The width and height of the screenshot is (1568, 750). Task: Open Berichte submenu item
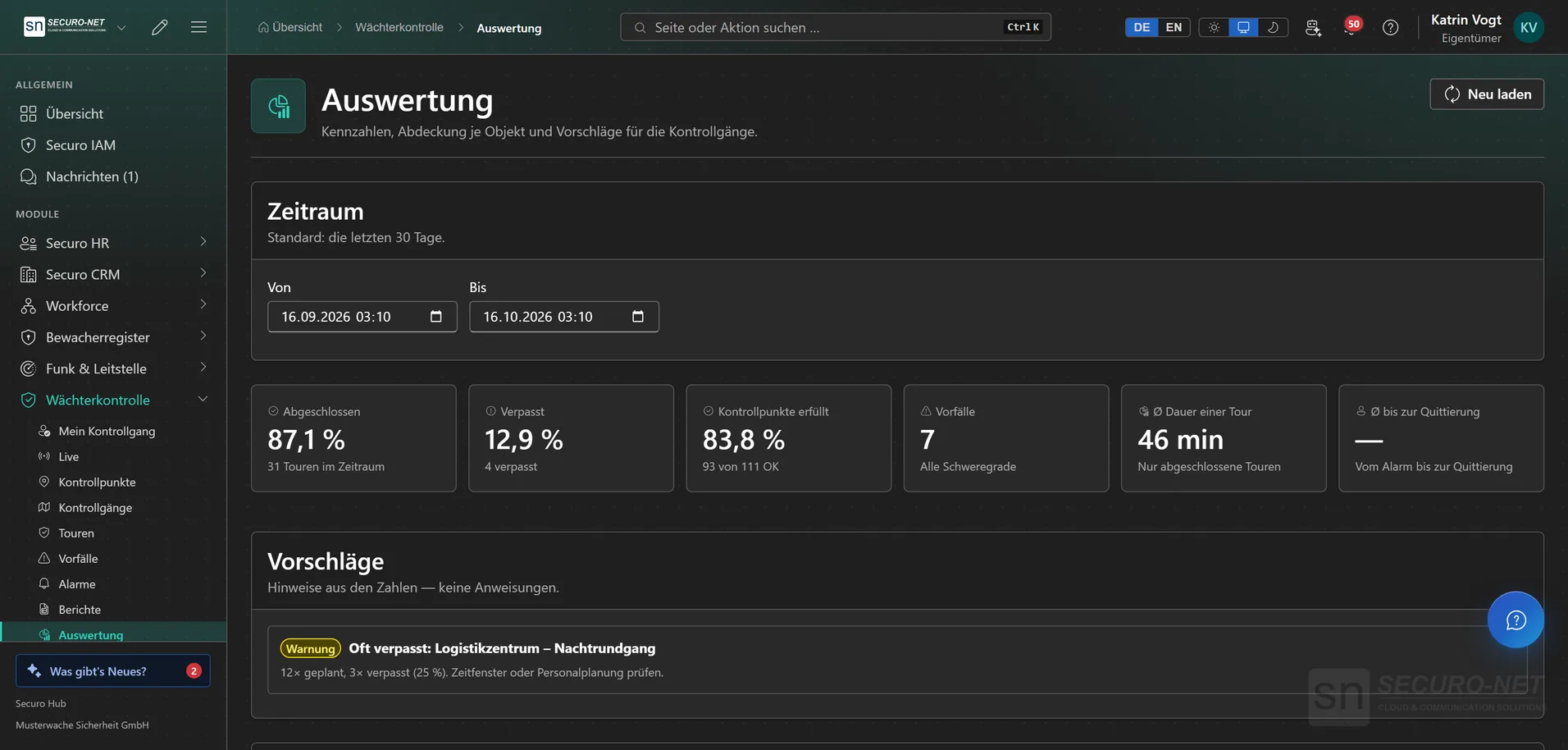[80, 609]
